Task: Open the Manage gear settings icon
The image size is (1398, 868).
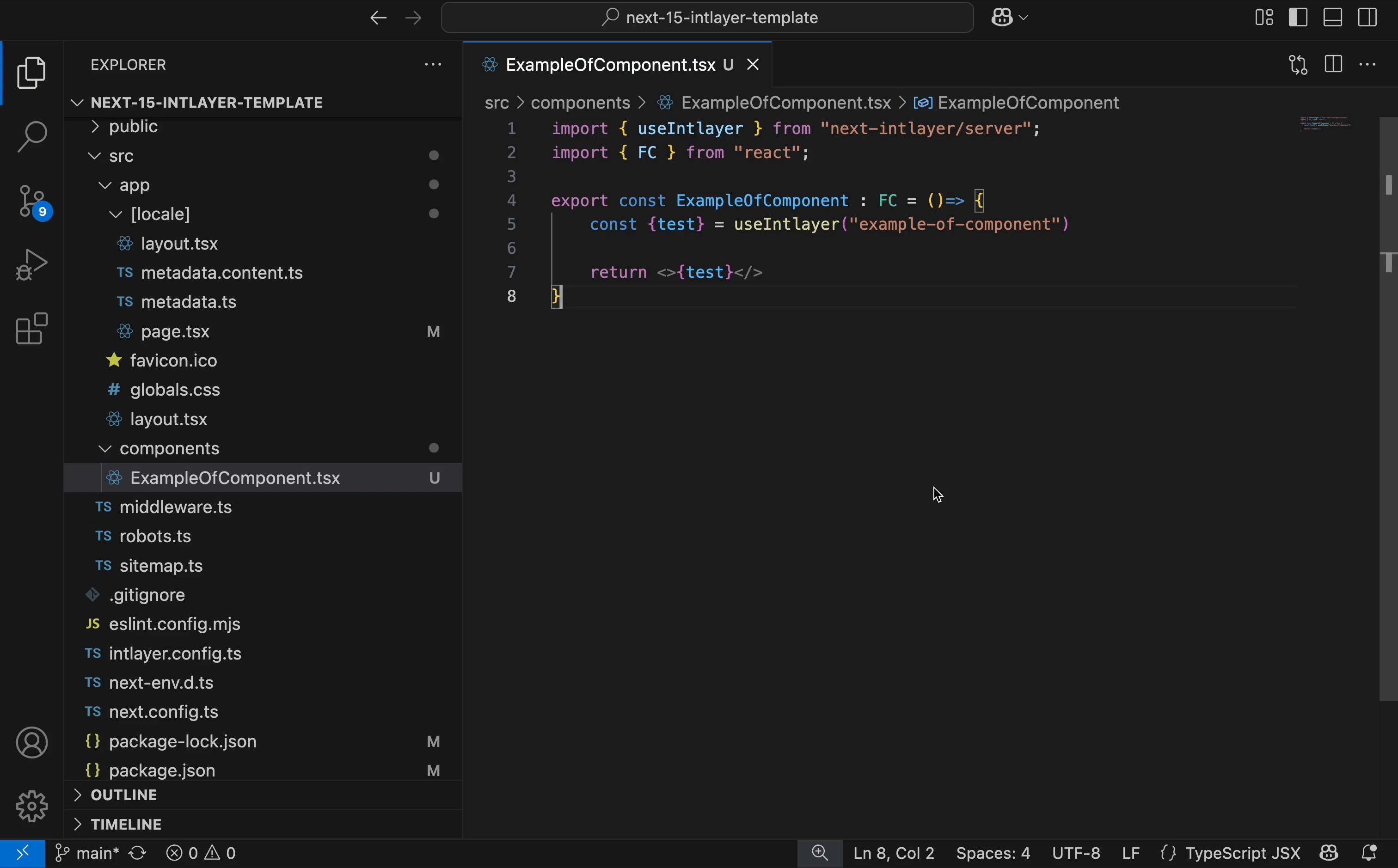Action: coord(31,806)
